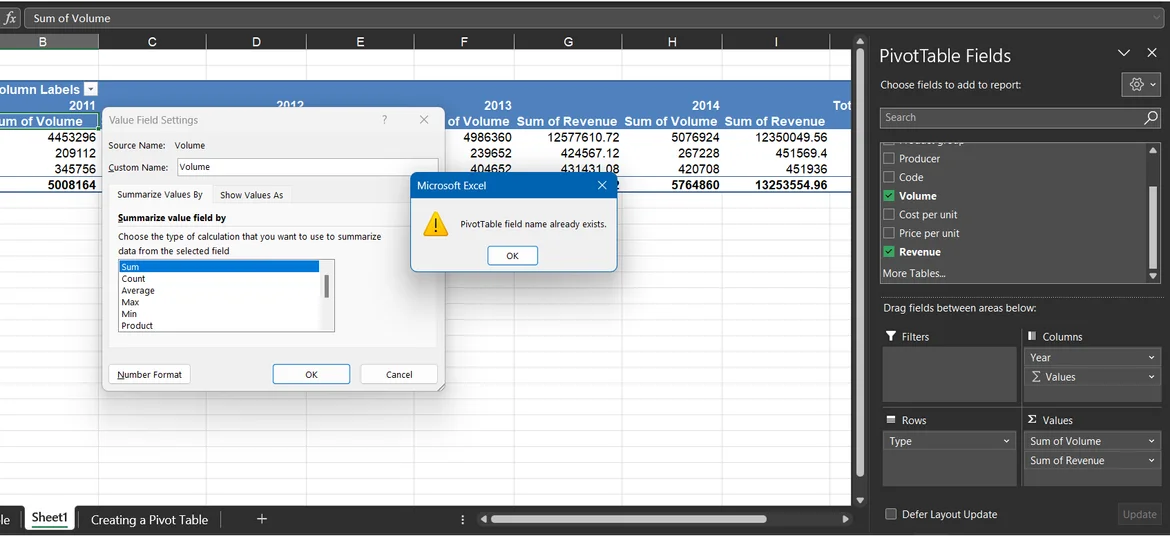
Task: Click the Custom Name text field
Action: 307,167
